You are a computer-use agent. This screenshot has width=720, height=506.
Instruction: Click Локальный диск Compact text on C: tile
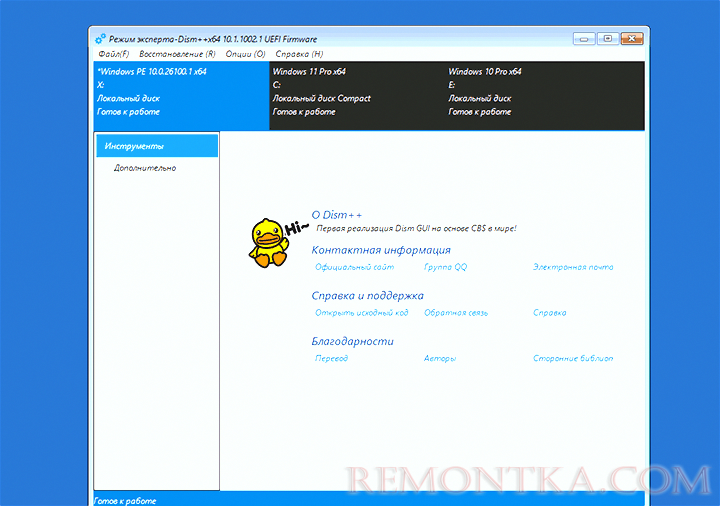click(321, 98)
